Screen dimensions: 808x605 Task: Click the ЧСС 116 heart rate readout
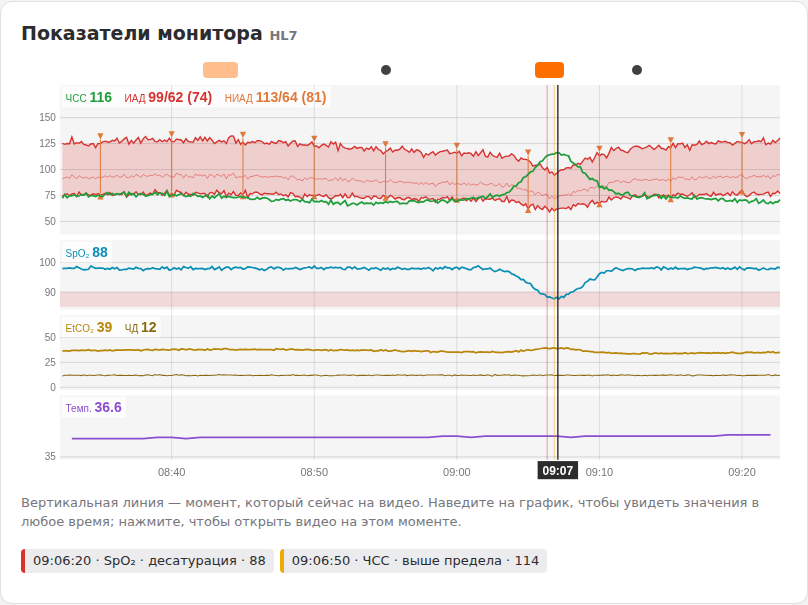coord(89,97)
